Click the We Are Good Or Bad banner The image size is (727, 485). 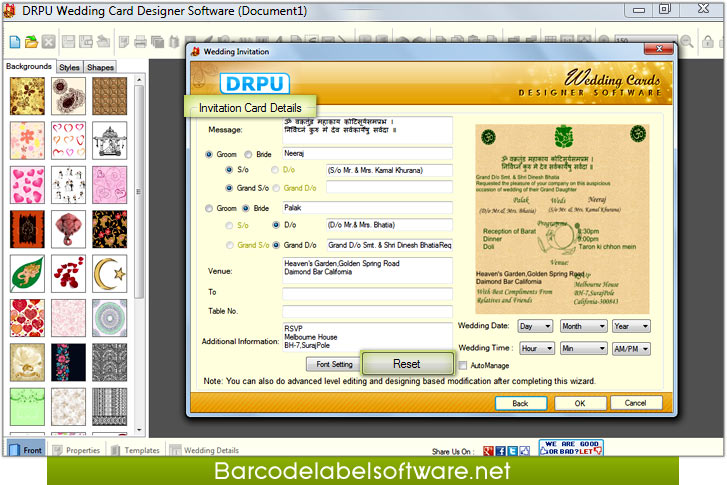coord(571,448)
